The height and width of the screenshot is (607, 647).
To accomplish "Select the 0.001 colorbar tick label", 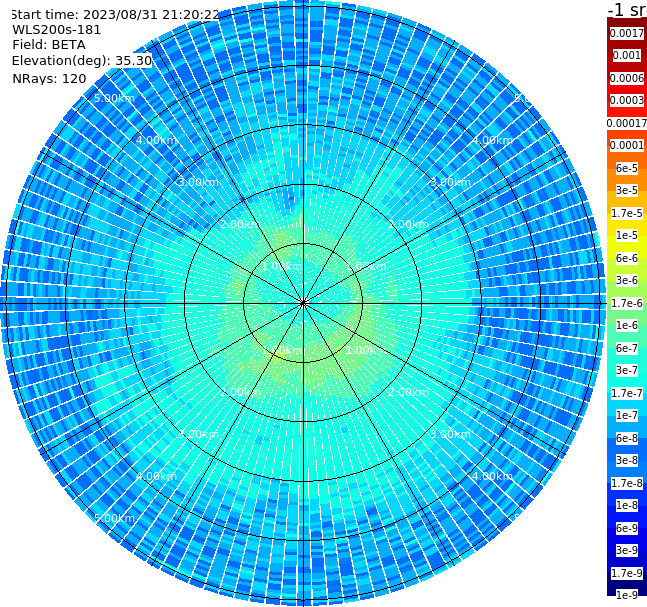I will (x=627, y=55).
